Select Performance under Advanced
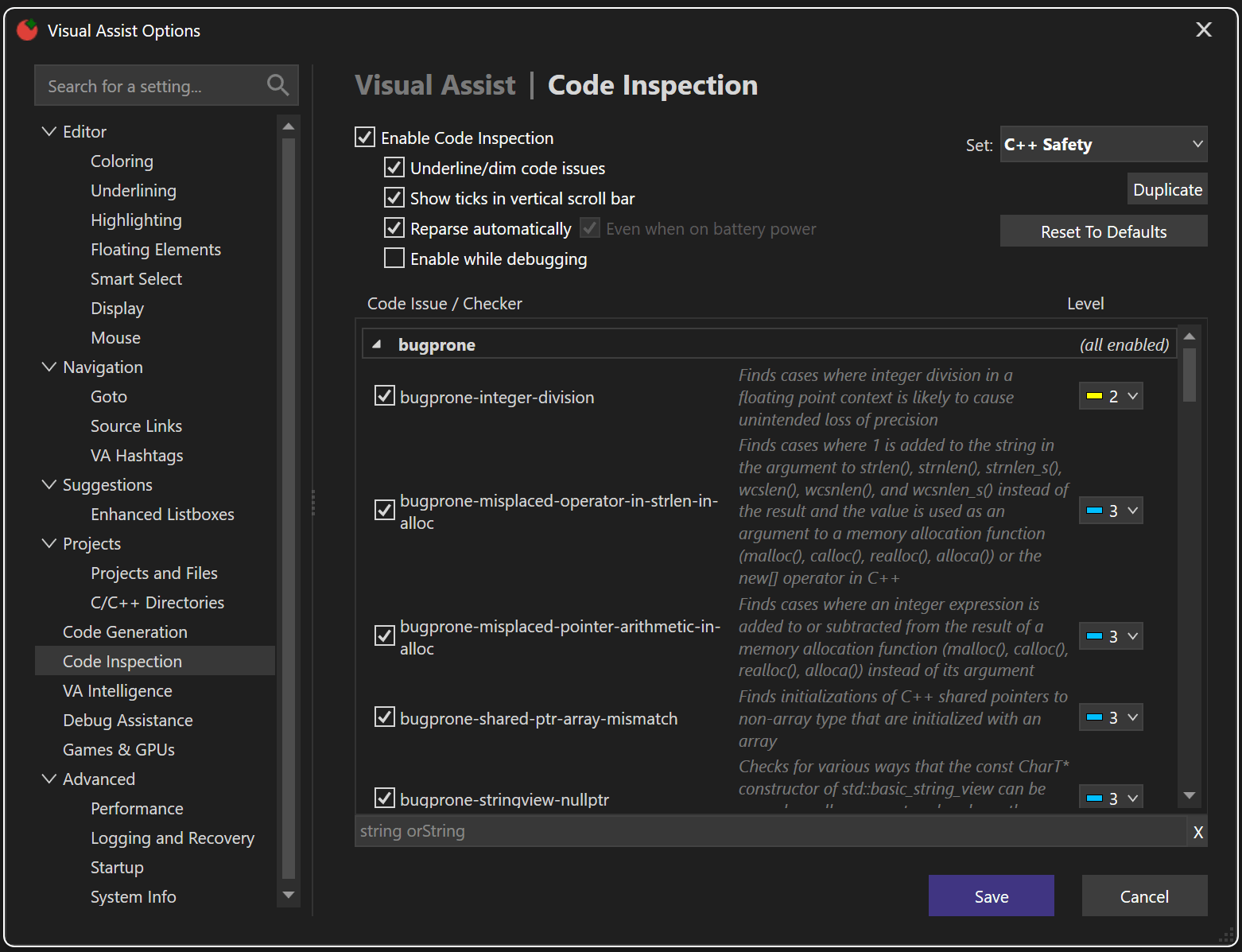 [x=137, y=808]
